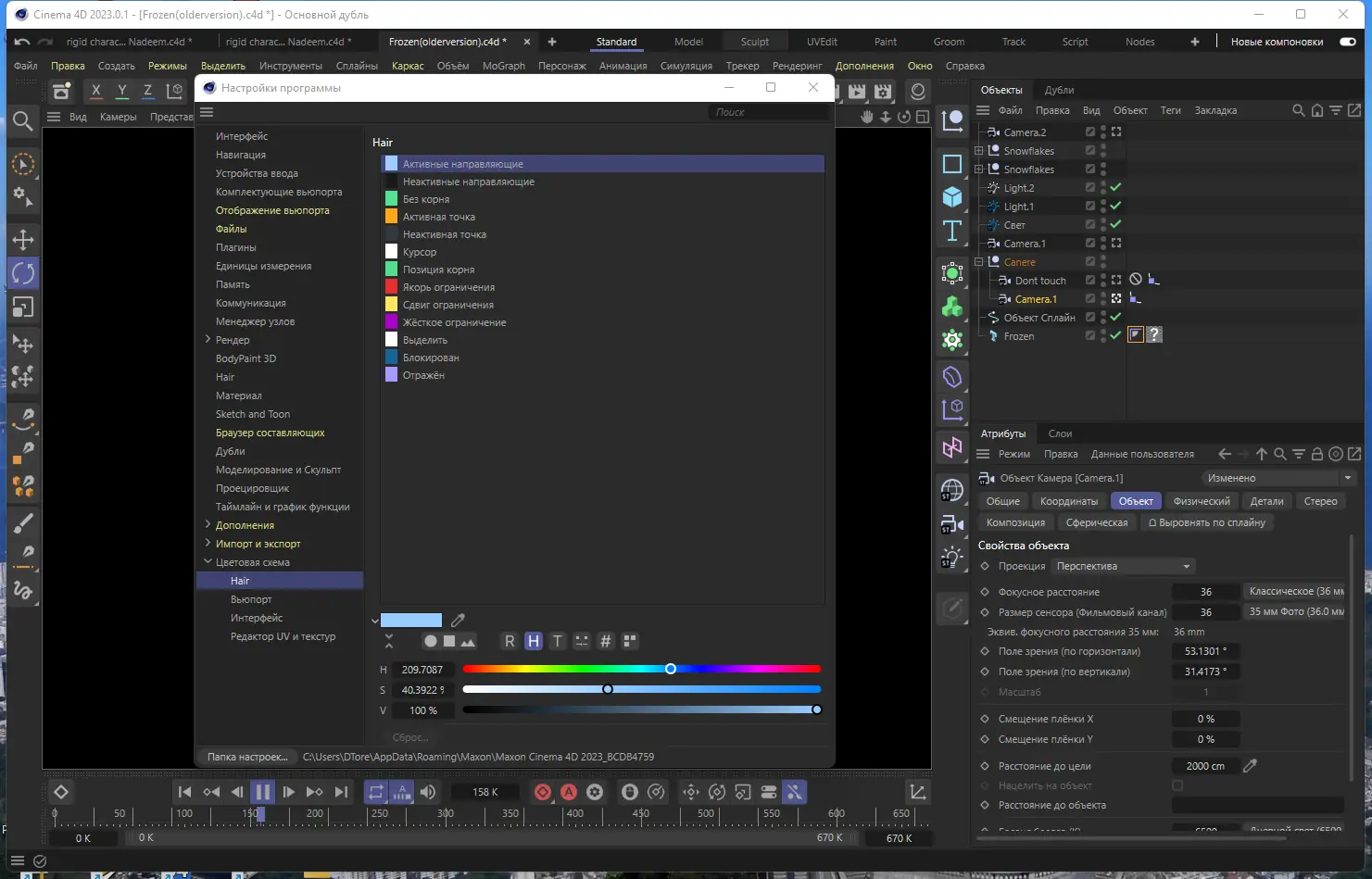The image size is (1372, 879).
Task: Open the Рендеринг menu
Action: pos(797,66)
